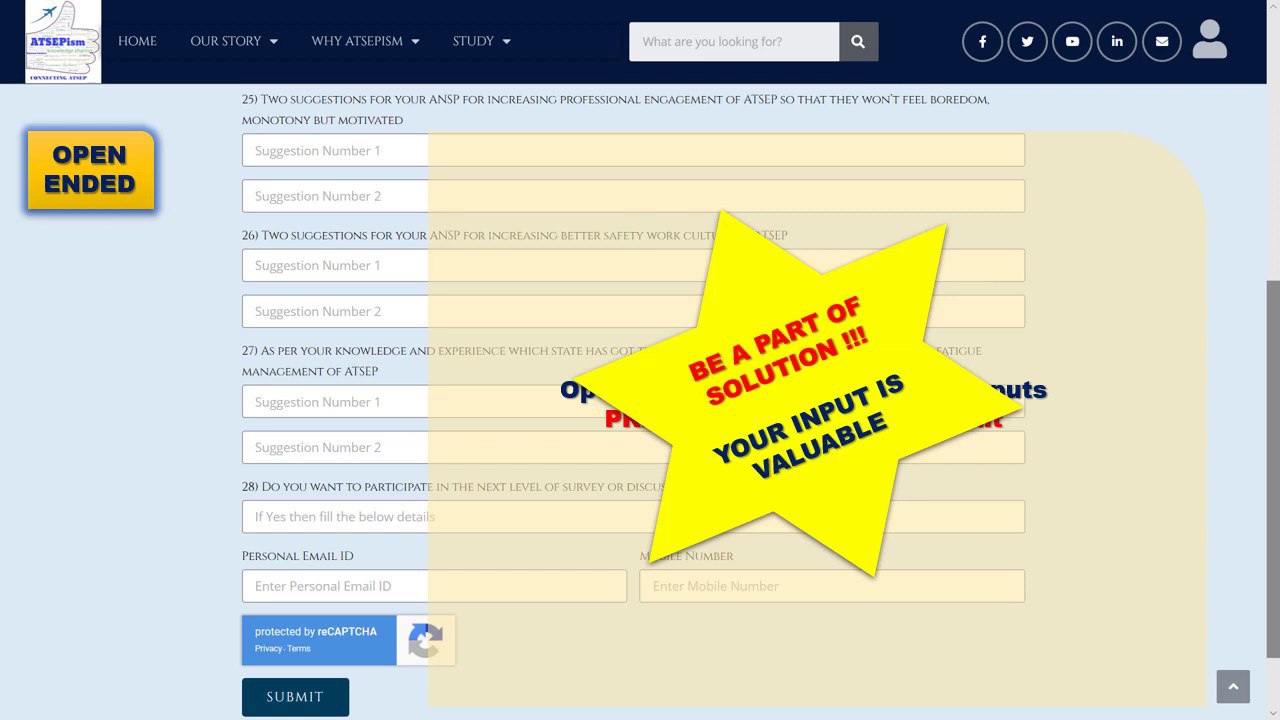Open the YouTube social icon
The width and height of the screenshot is (1280, 720).
[1072, 42]
